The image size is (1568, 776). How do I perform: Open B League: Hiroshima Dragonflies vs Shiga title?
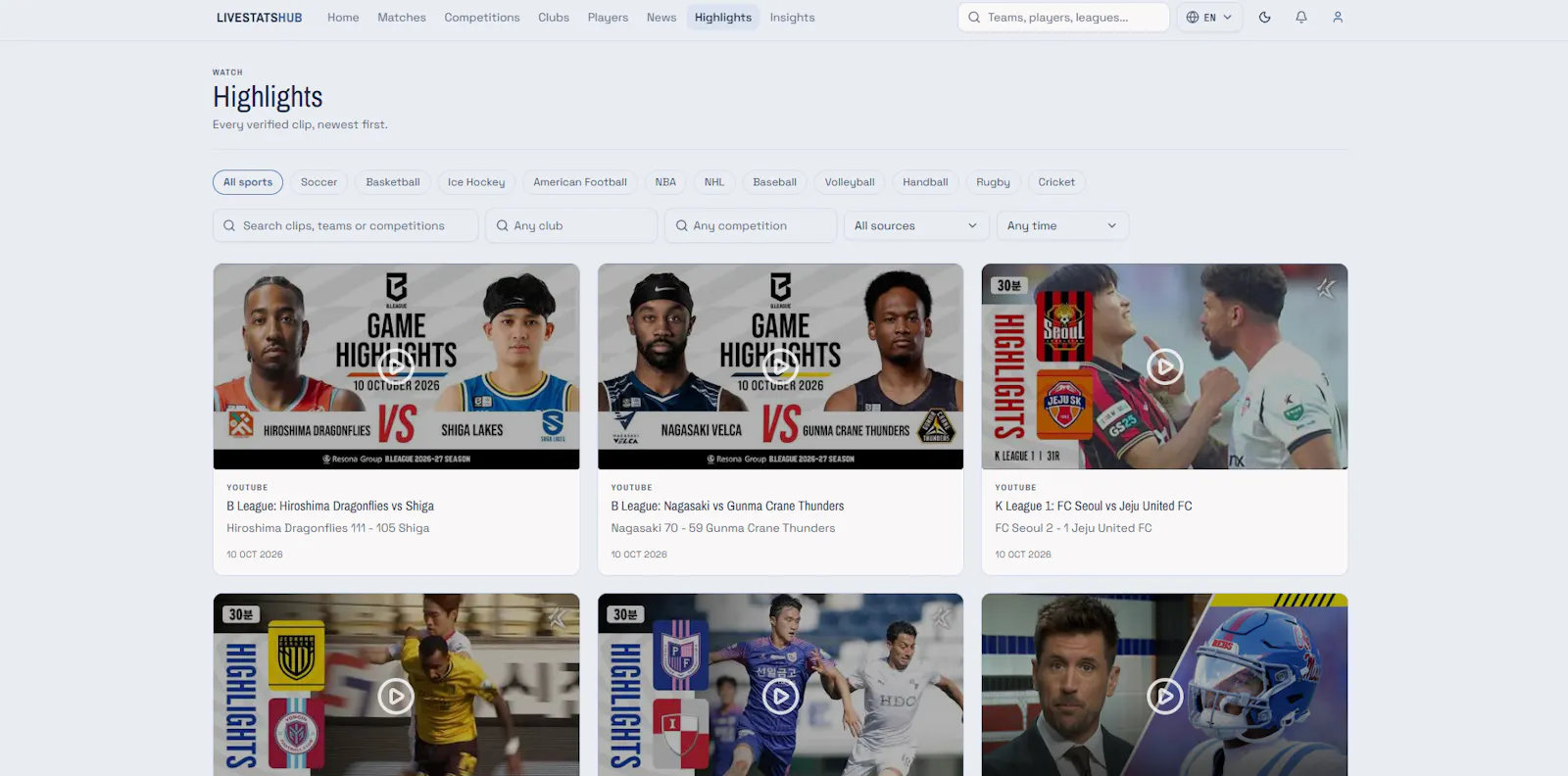(330, 507)
